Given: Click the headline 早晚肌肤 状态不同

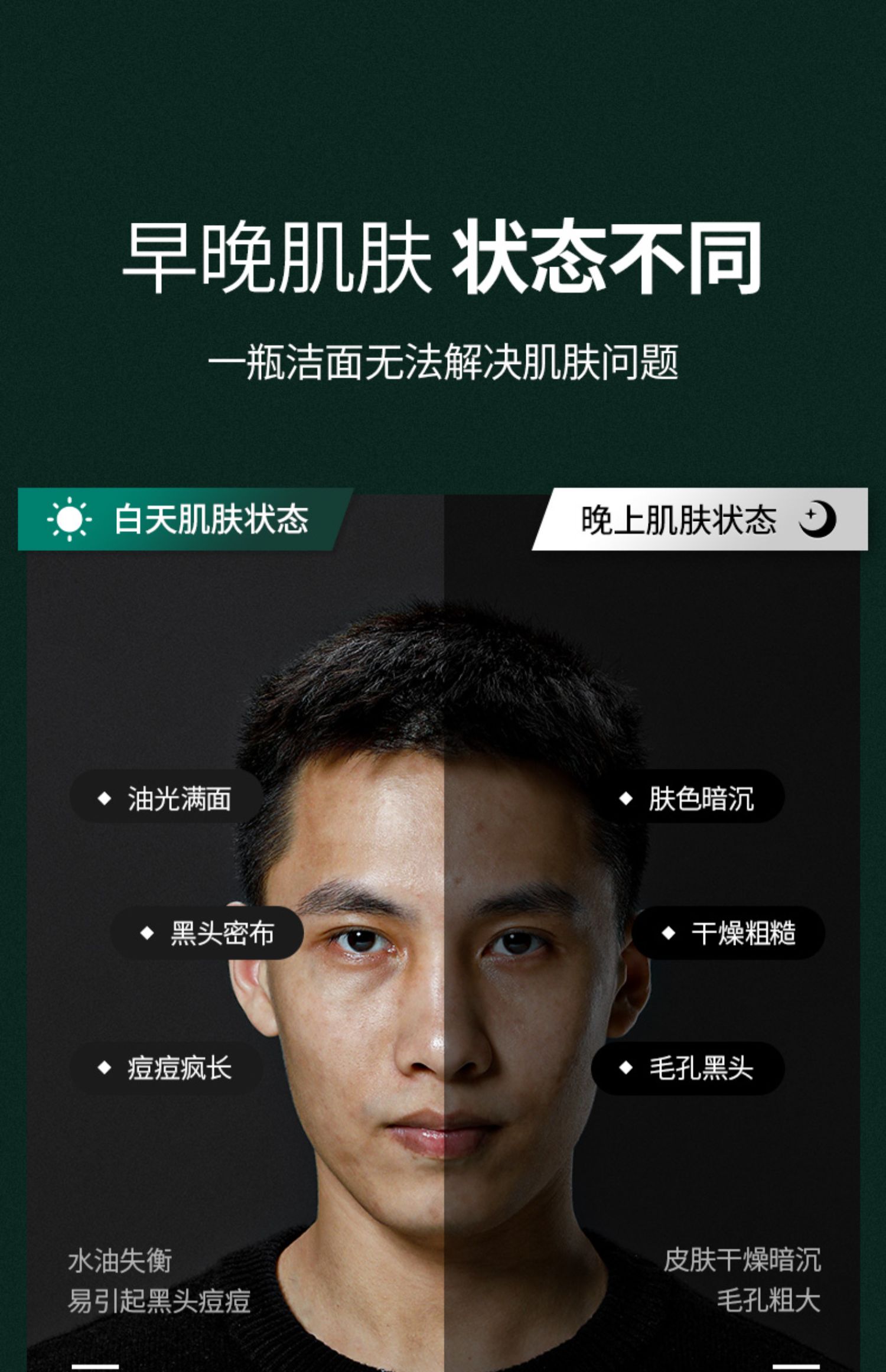Looking at the screenshot, I should pyautogui.click(x=442, y=257).
